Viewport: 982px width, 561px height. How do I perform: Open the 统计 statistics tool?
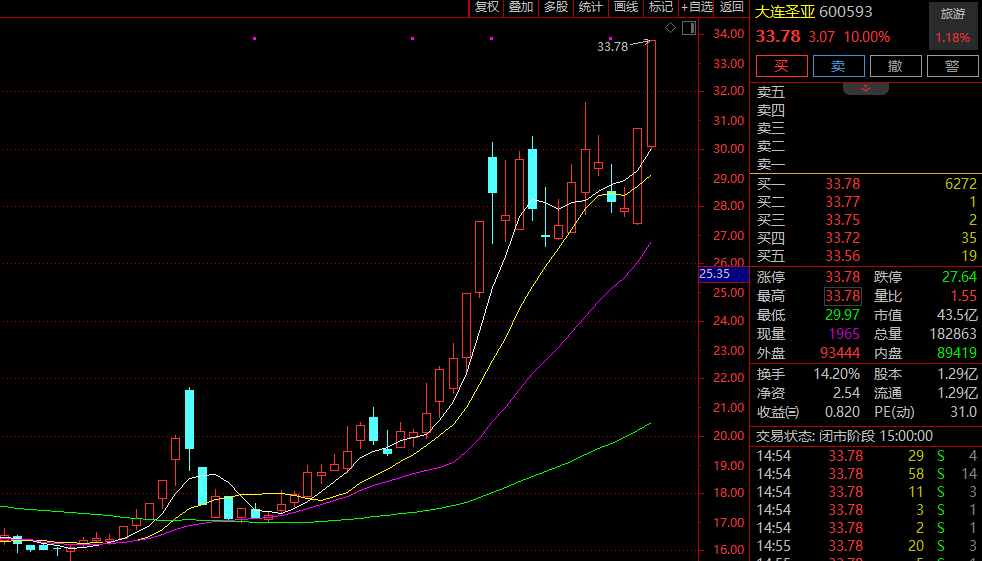tap(590, 7)
